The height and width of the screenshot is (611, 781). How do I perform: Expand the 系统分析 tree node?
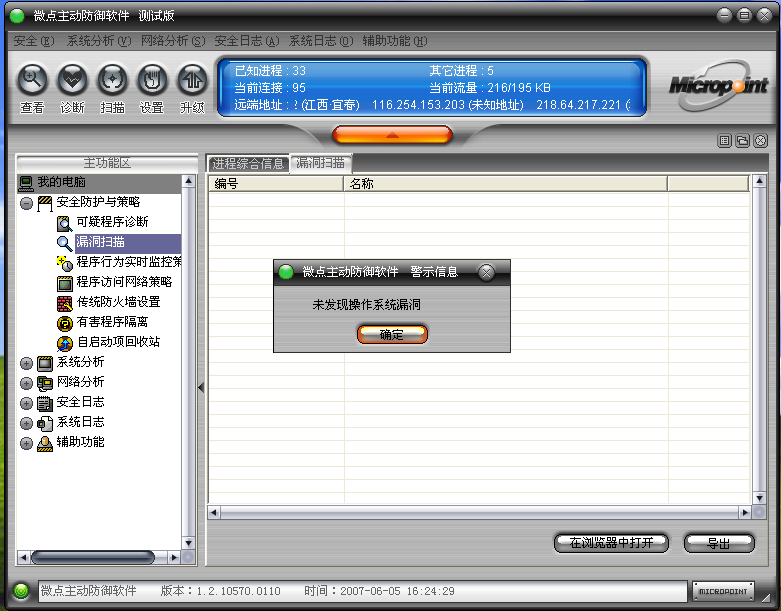(x=26, y=364)
